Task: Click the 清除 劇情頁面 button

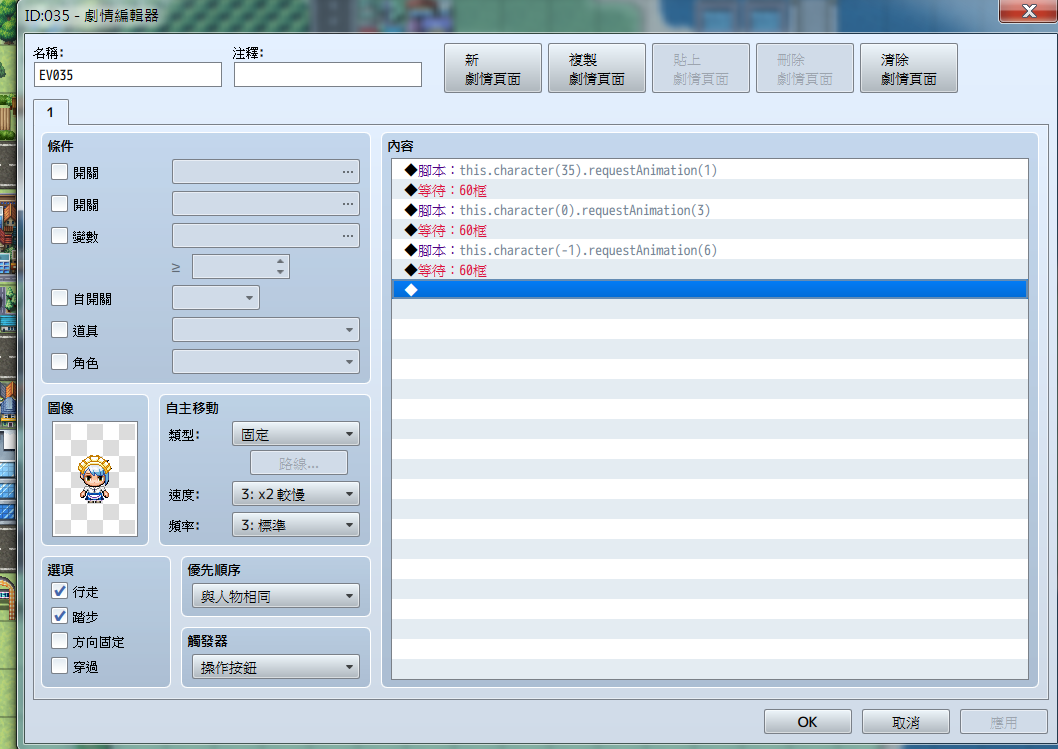Action: [908, 68]
